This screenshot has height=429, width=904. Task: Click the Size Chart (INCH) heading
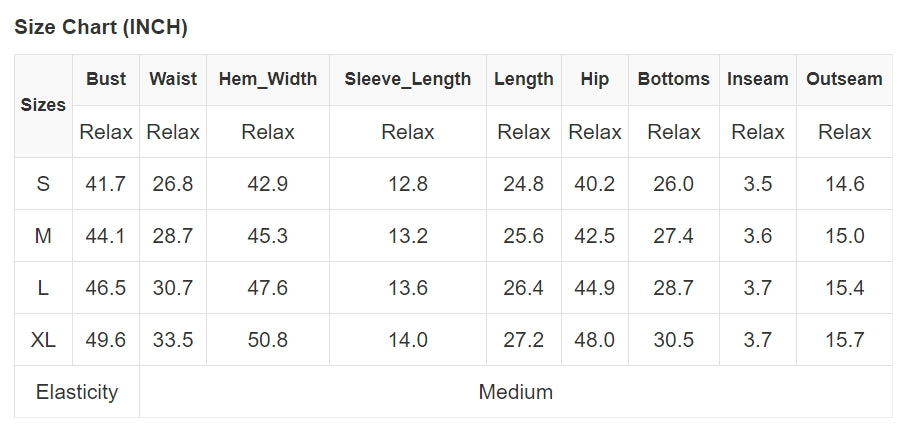[101, 28]
